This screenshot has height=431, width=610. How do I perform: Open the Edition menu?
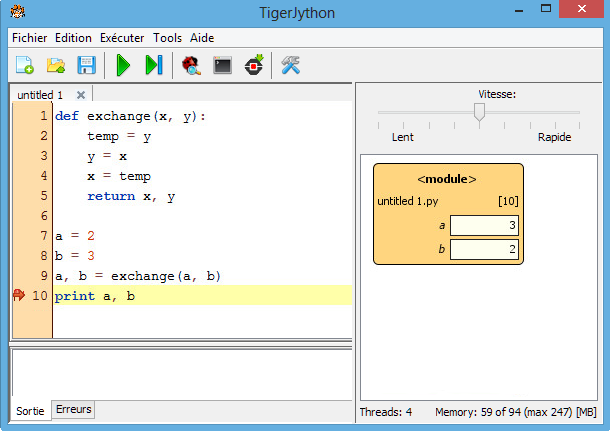pyautogui.click(x=75, y=37)
